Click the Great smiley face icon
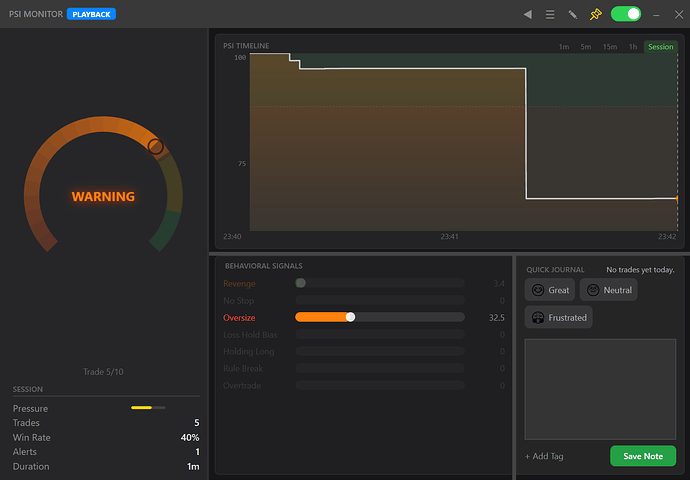 [538, 290]
